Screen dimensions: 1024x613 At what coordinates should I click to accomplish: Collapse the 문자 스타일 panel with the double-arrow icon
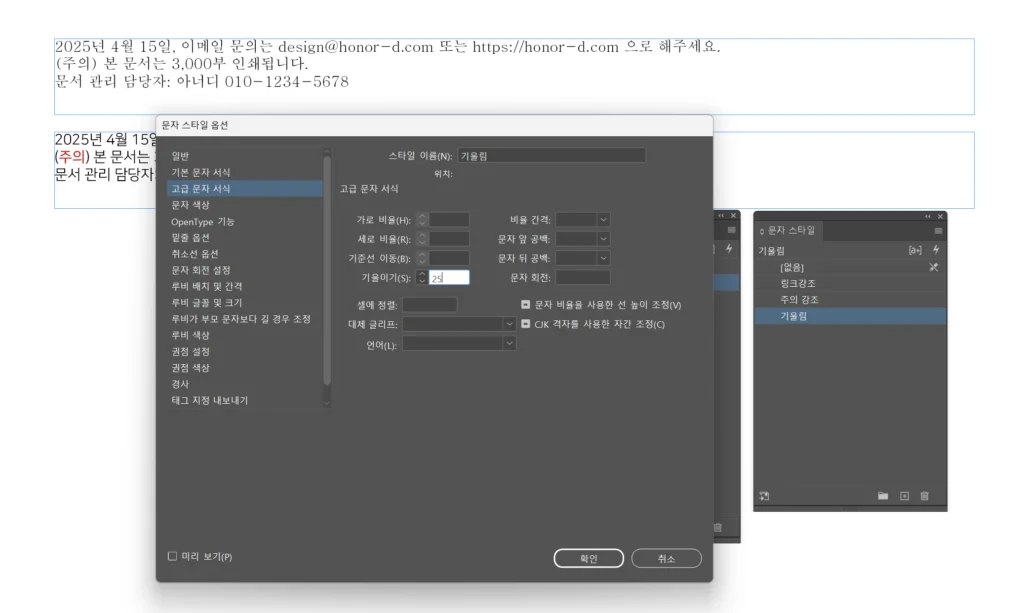coord(927,216)
